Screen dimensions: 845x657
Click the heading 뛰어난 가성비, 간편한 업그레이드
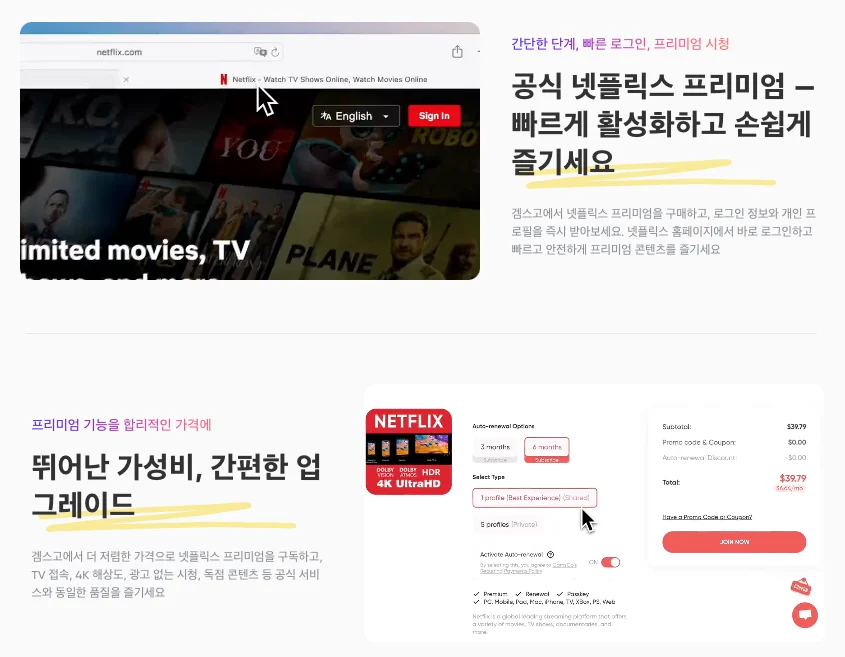[x=176, y=485]
